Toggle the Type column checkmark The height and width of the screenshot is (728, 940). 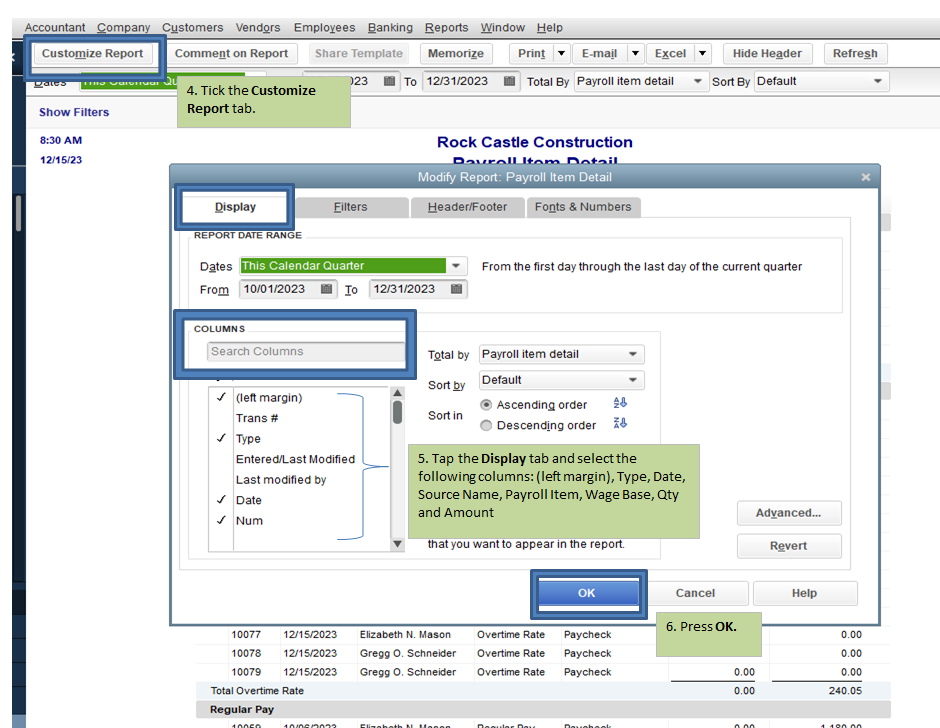point(221,438)
